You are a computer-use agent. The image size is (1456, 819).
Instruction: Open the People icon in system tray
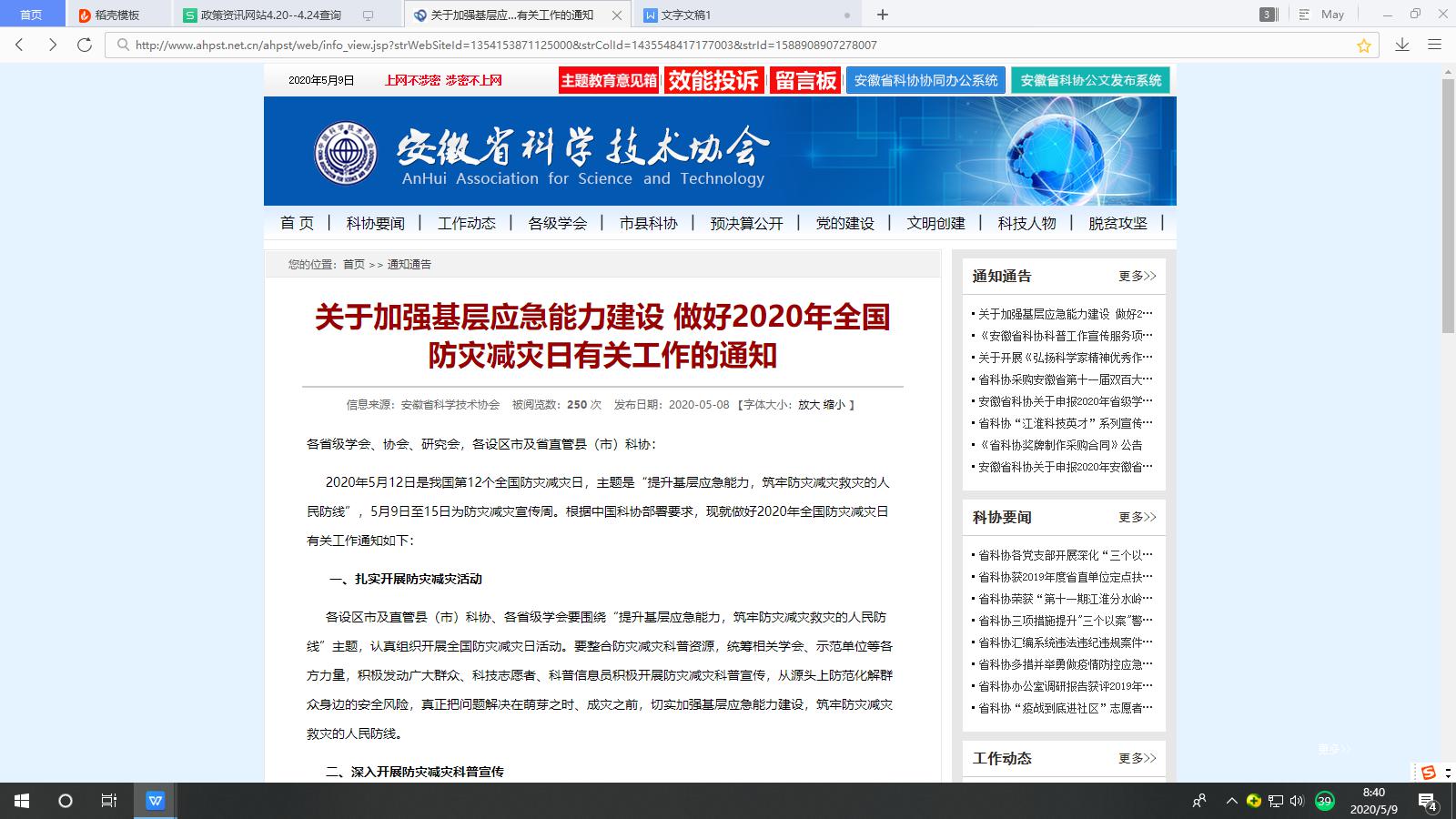click(1199, 801)
